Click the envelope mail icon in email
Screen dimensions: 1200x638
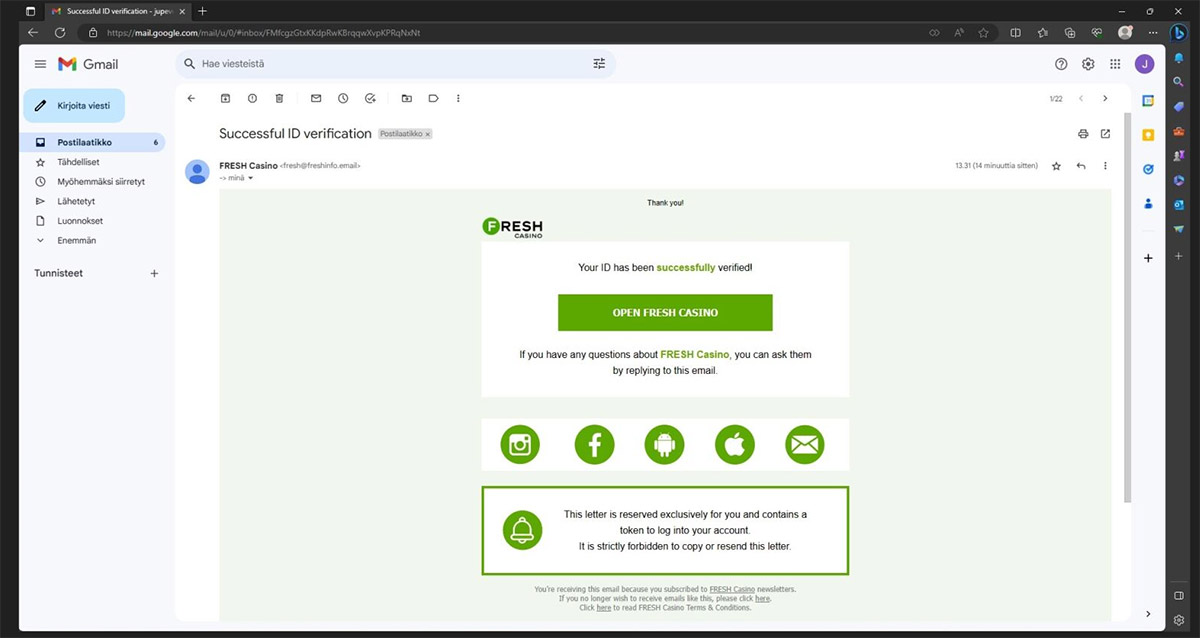pos(804,445)
